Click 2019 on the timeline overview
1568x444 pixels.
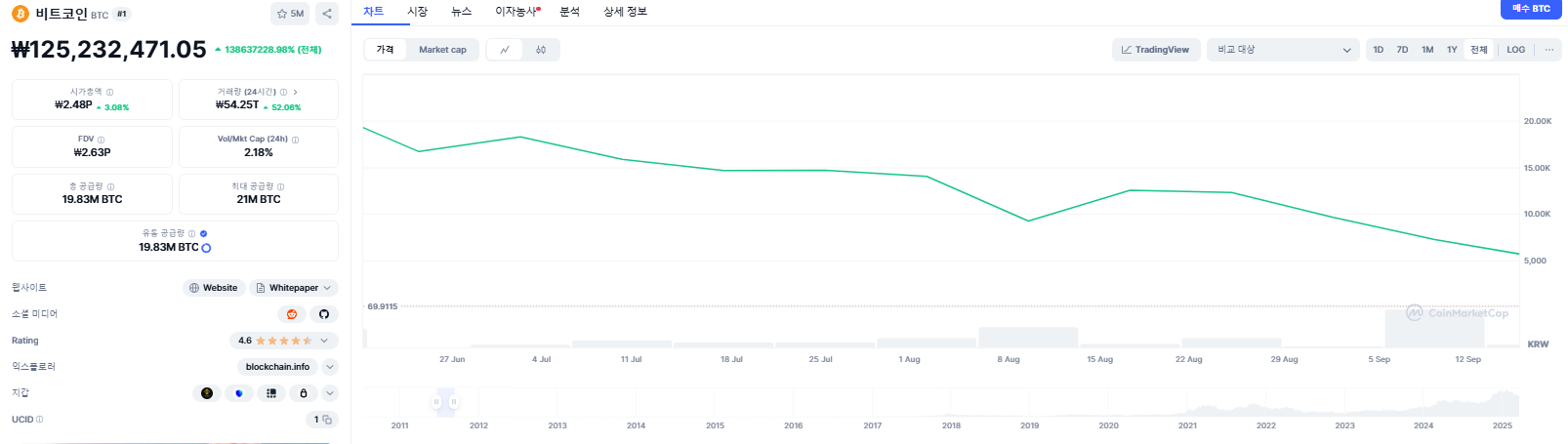coord(1030,425)
